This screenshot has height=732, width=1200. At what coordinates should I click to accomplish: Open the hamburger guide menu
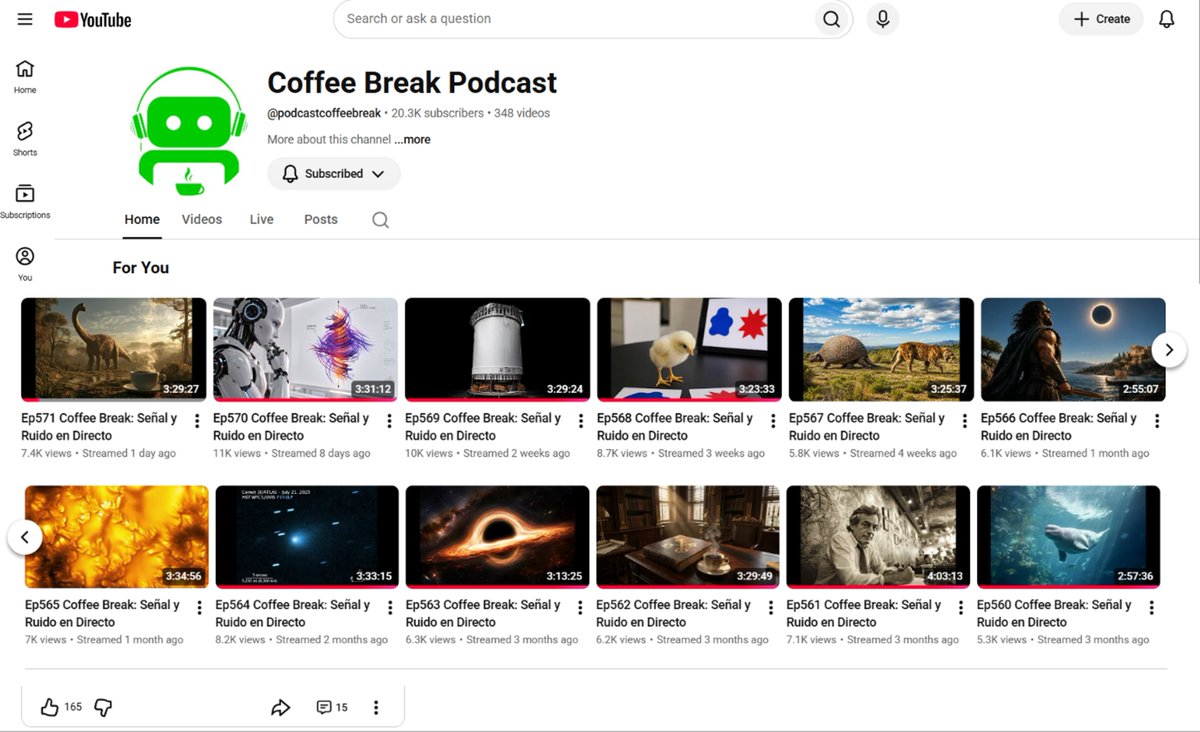[25, 19]
